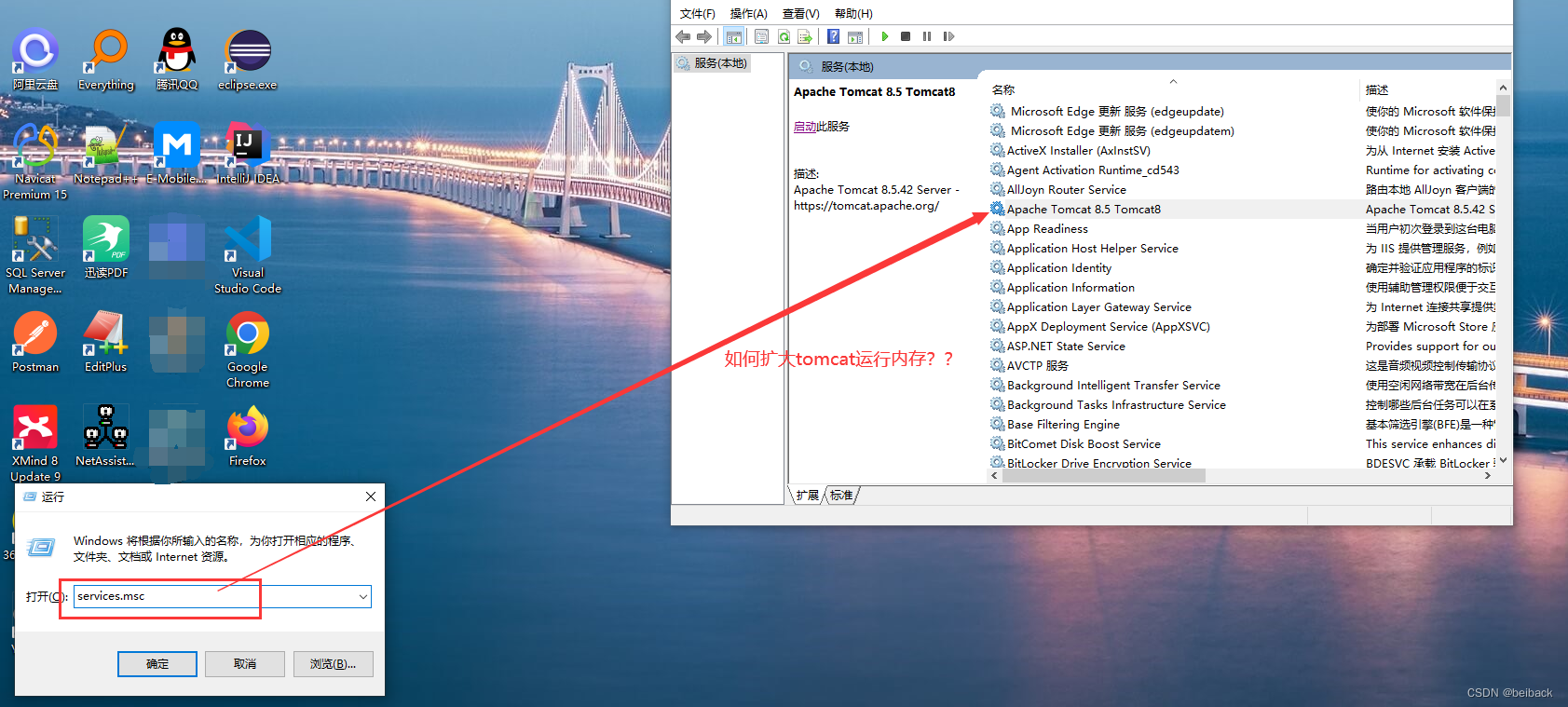
Task: Sort by the 描述 column header
Action: [1428, 89]
